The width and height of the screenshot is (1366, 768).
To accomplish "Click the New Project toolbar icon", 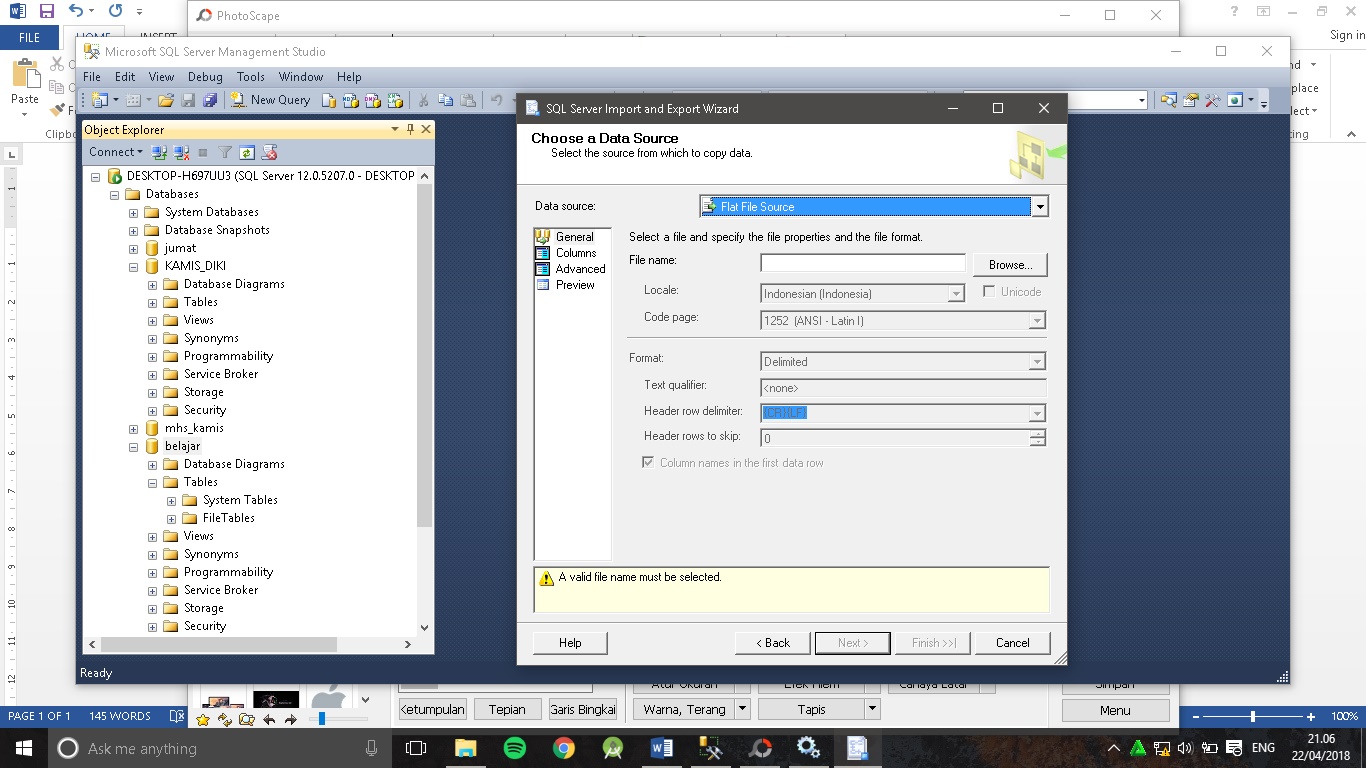I will pos(101,100).
